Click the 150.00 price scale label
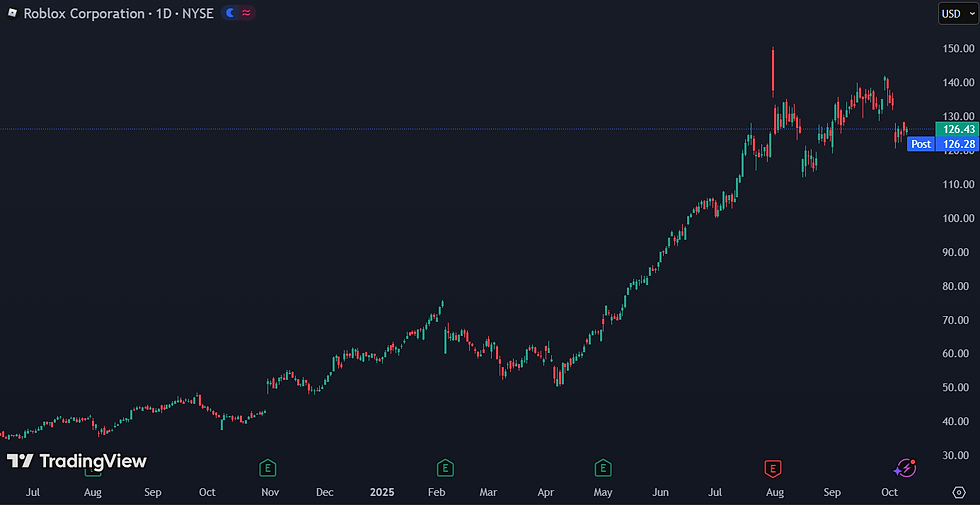 (959, 49)
